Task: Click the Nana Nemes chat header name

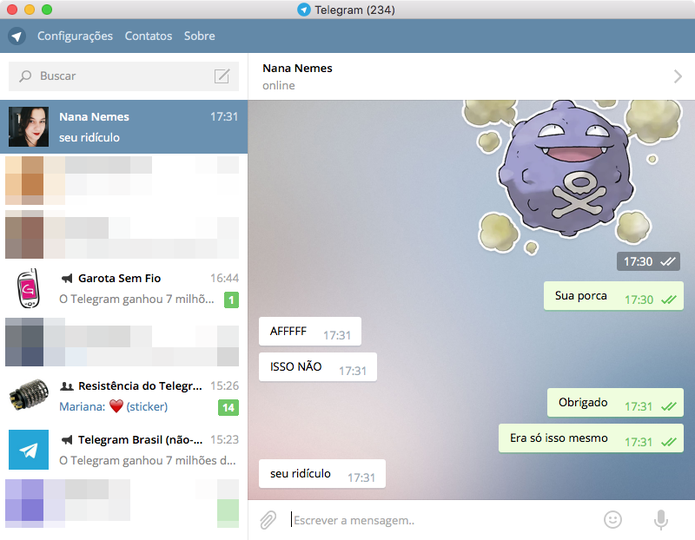Action: click(297, 68)
